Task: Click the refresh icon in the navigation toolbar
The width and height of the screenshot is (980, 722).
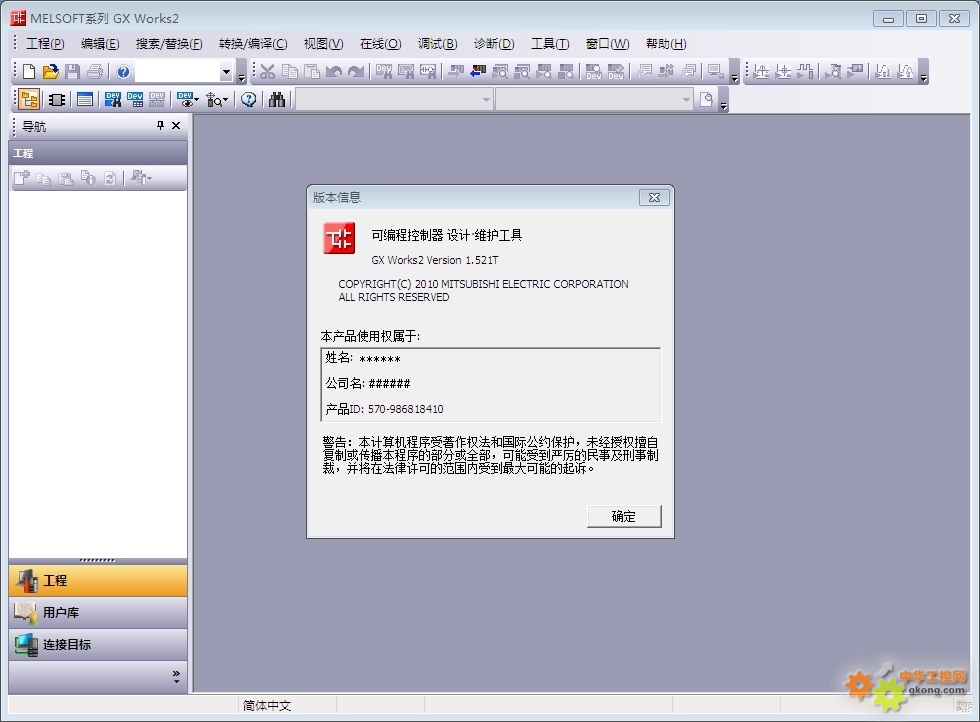Action: point(110,178)
